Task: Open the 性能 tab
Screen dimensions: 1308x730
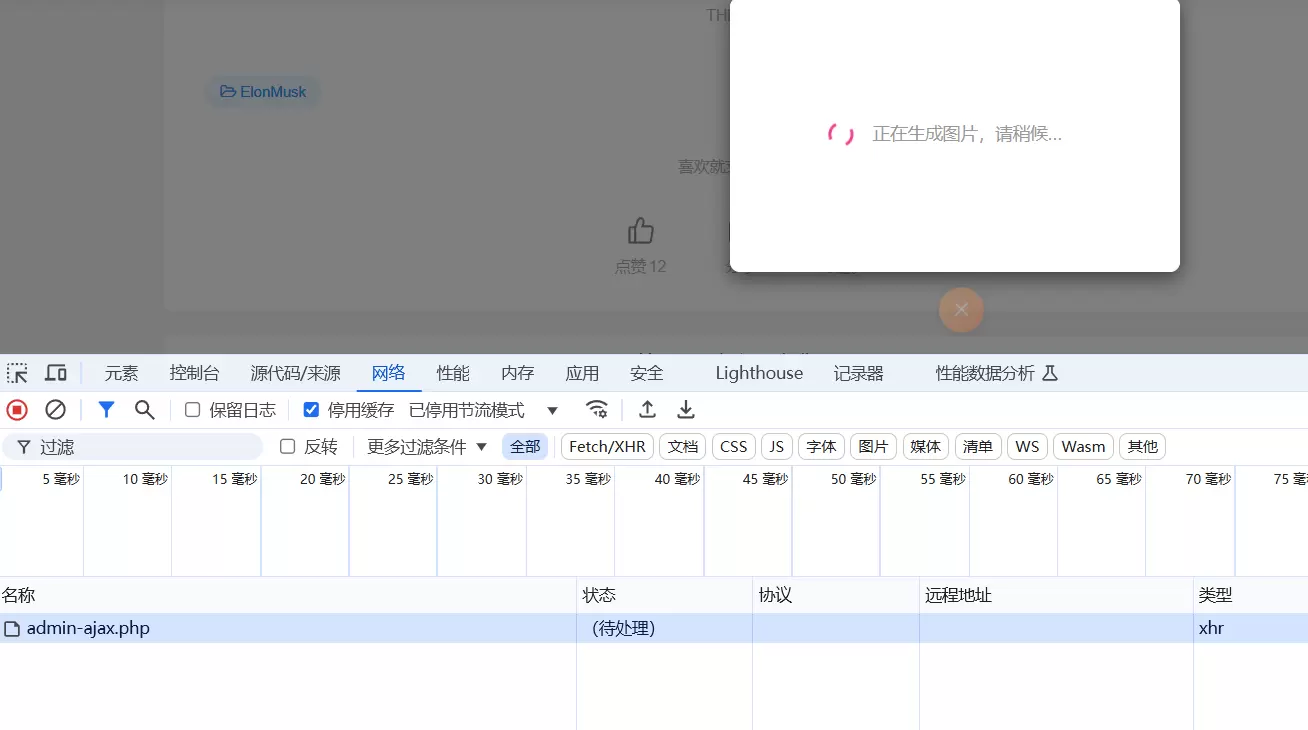Action: tap(453, 373)
